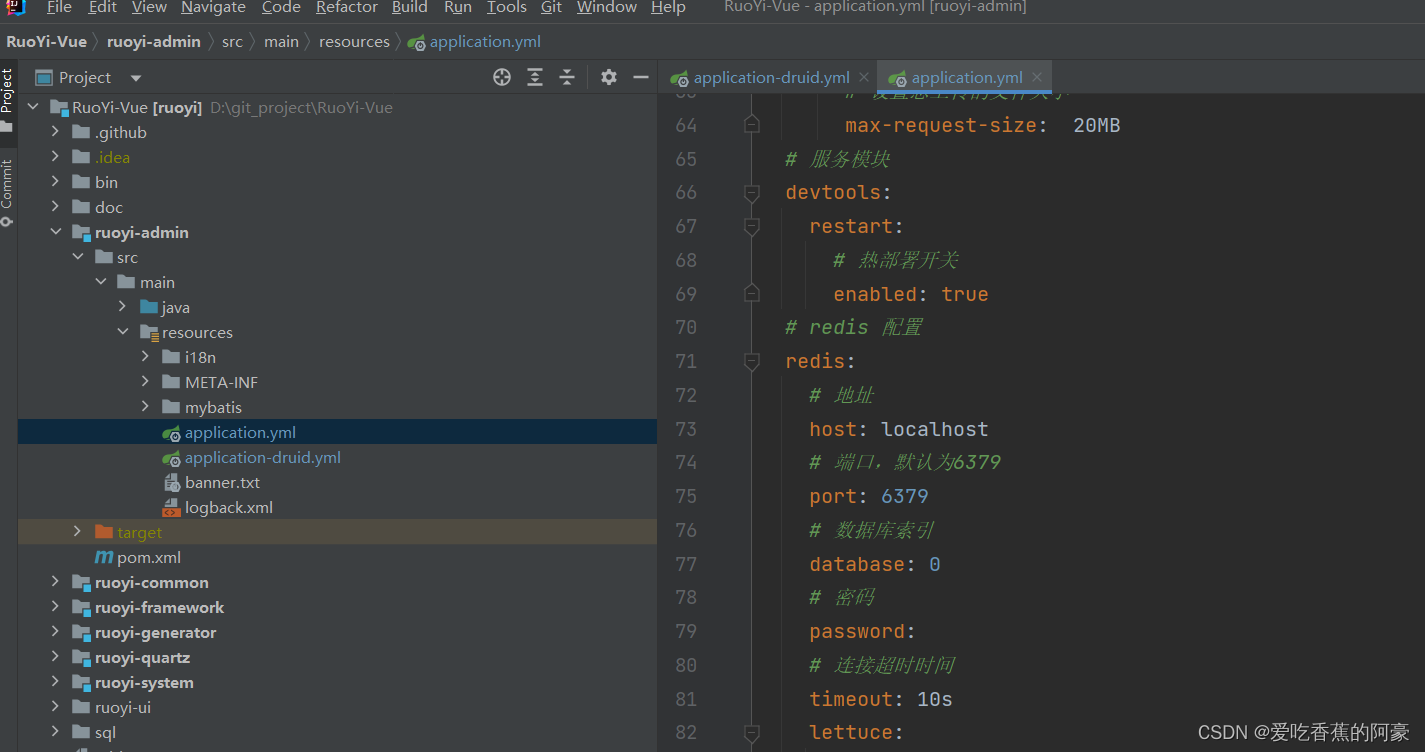Image resolution: width=1425 pixels, height=752 pixels.
Task: Click resources breadcrumb in navigation bar
Action: point(354,42)
